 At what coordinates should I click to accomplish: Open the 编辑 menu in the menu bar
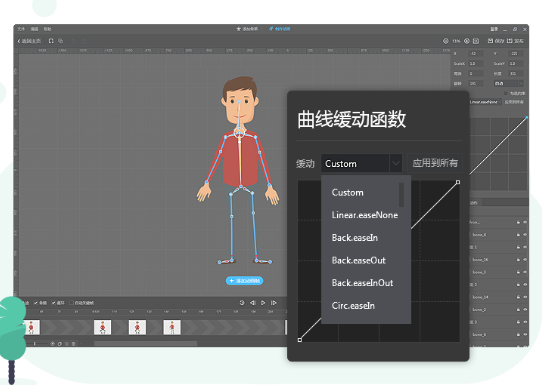(x=35, y=29)
